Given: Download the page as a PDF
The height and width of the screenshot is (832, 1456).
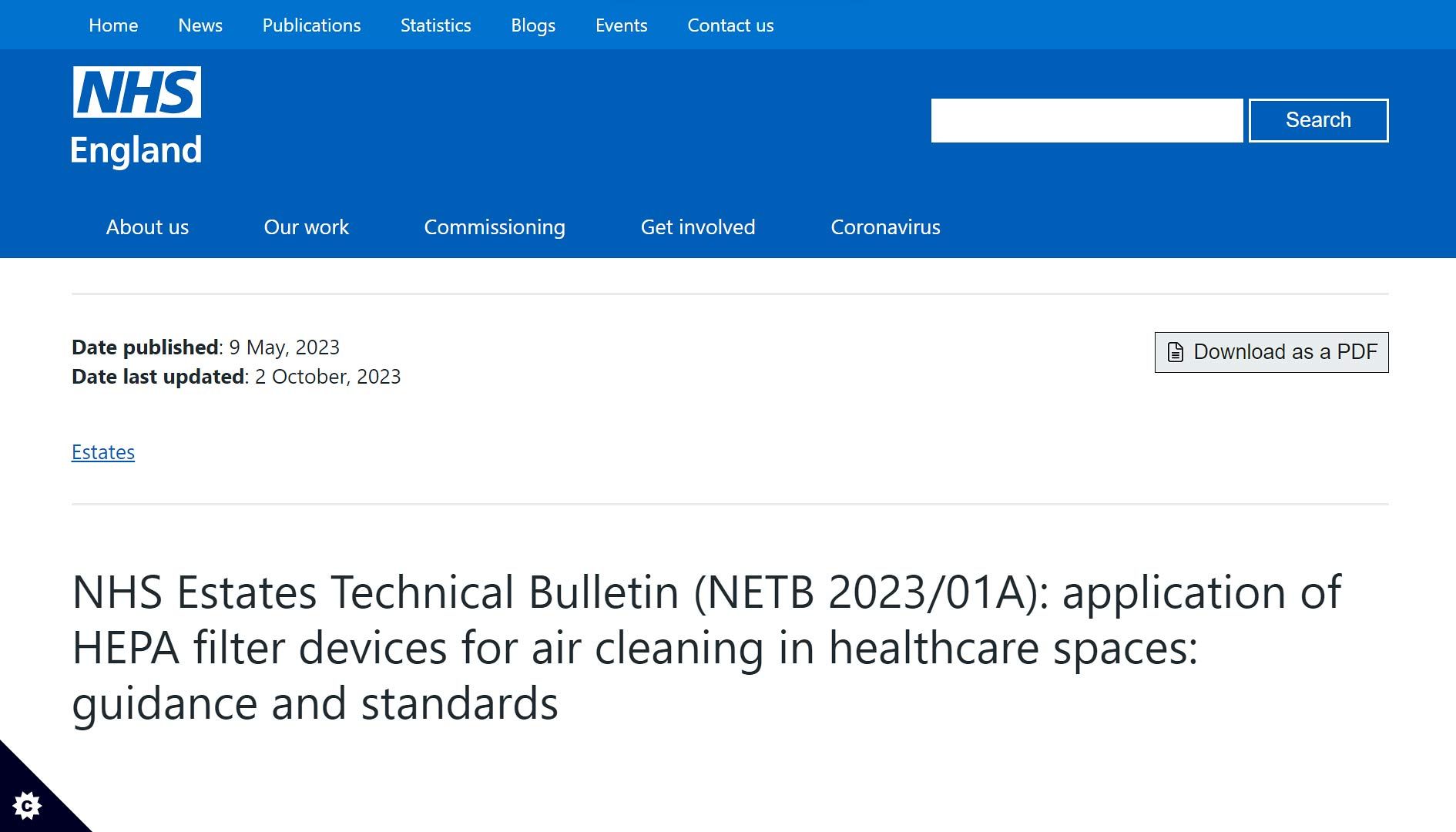Looking at the screenshot, I should 1271,352.
